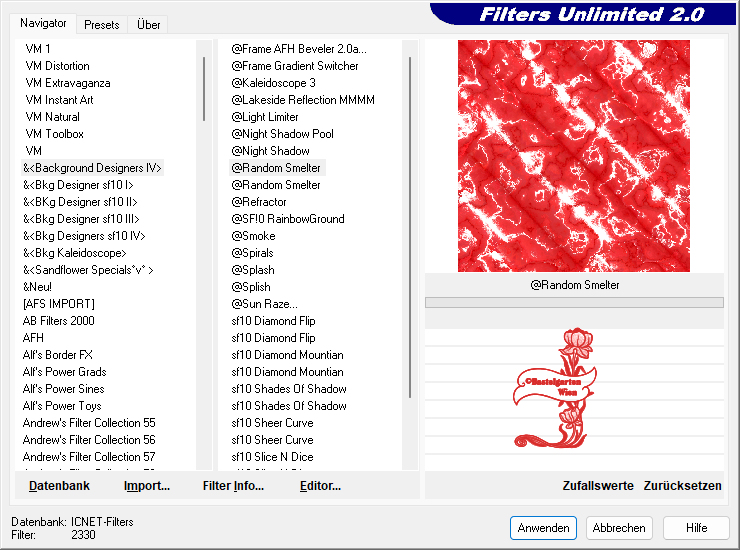Select VM Extravaganza in the category list
This screenshot has height=550, width=740.
68,83
